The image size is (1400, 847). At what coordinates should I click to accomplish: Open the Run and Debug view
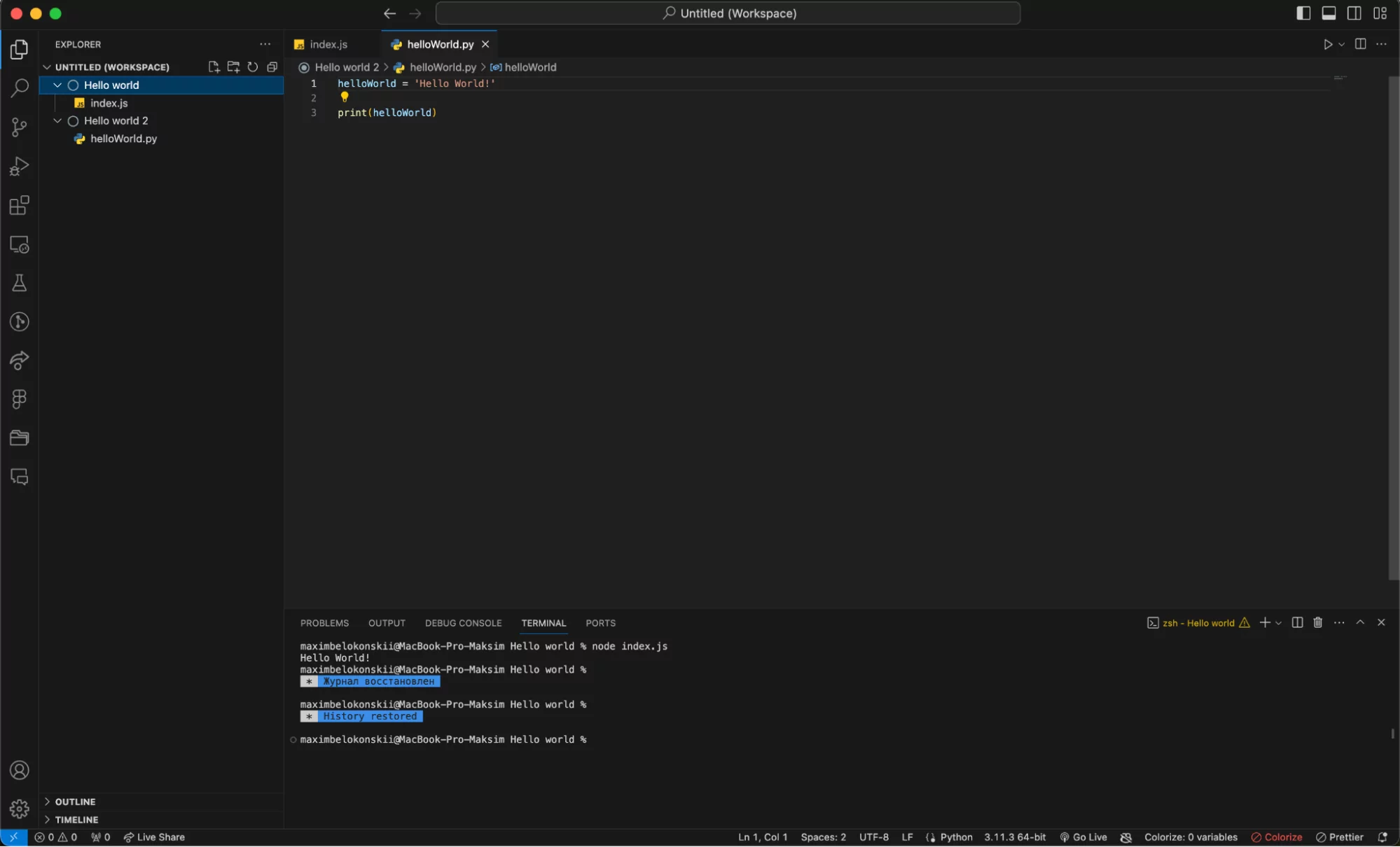[x=20, y=166]
